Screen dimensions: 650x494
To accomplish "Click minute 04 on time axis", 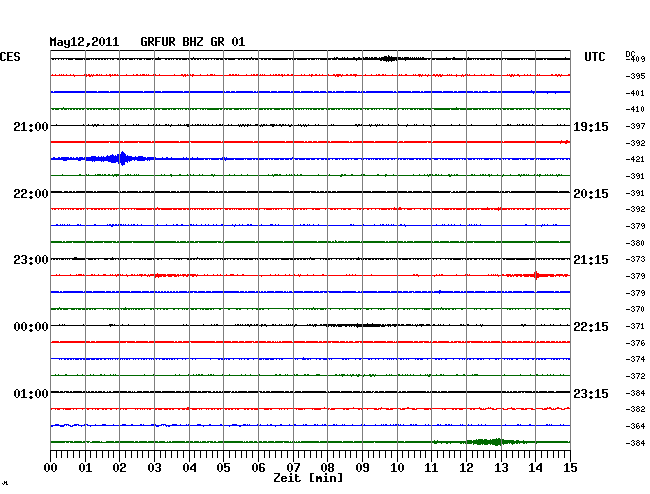I will pyautogui.click(x=189, y=468).
